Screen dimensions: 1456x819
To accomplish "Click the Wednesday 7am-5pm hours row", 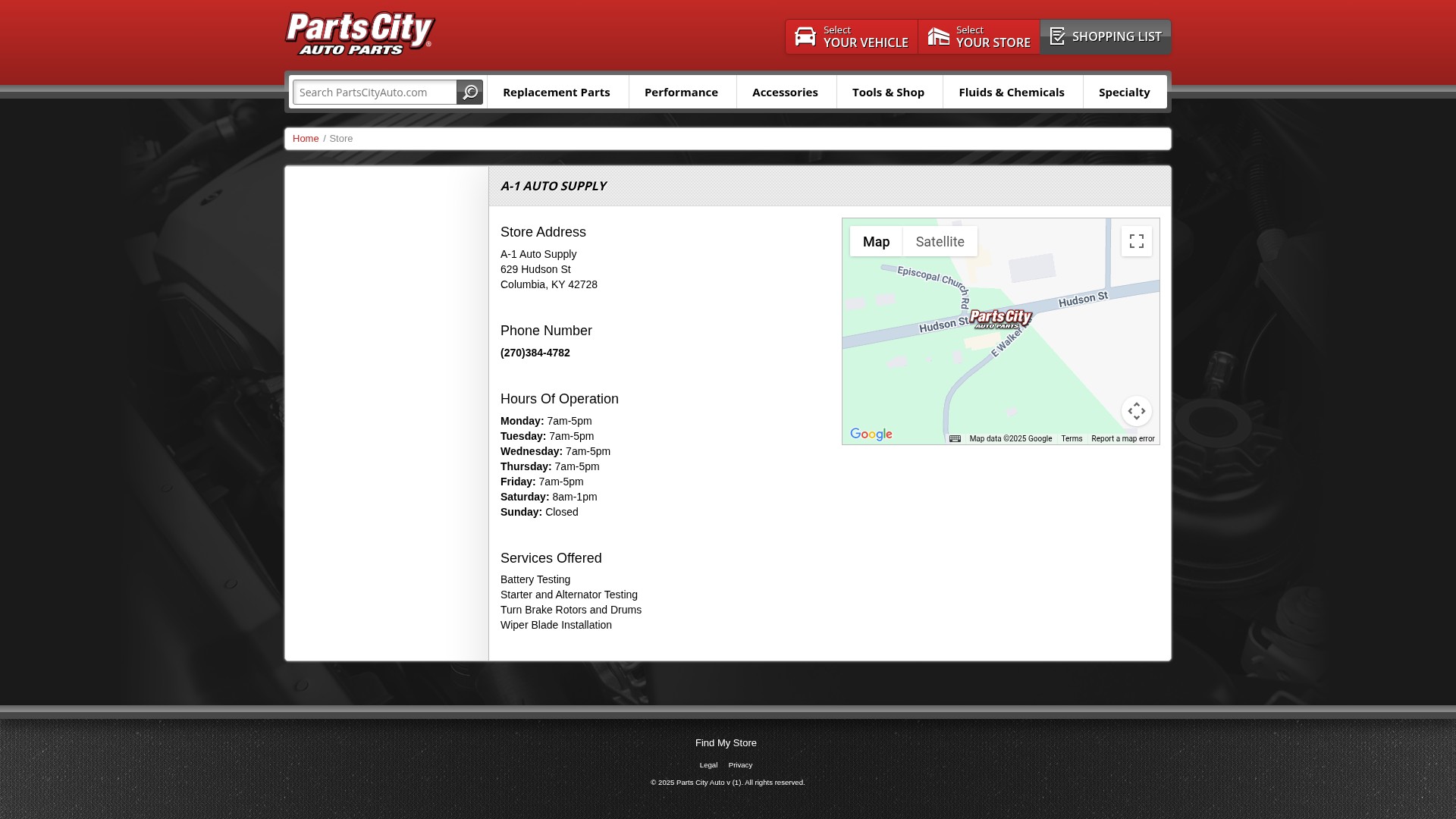I will [x=555, y=451].
